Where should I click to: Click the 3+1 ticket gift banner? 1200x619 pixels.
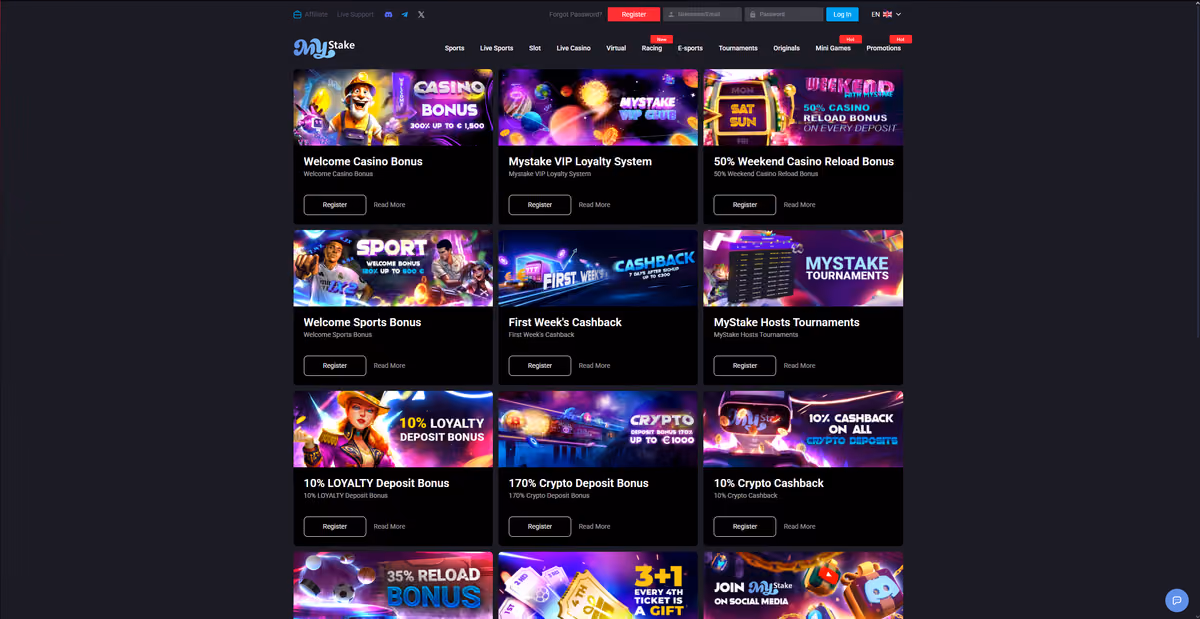tap(598, 585)
